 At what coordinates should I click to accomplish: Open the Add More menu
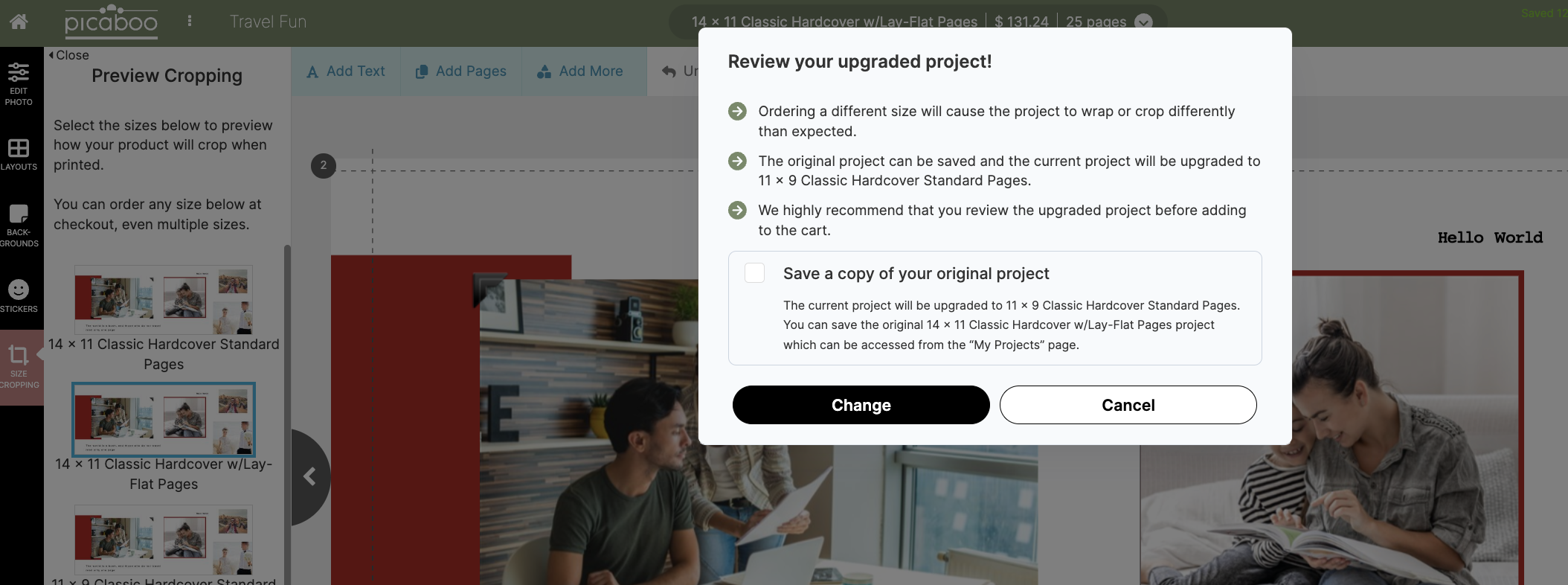pos(580,71)
